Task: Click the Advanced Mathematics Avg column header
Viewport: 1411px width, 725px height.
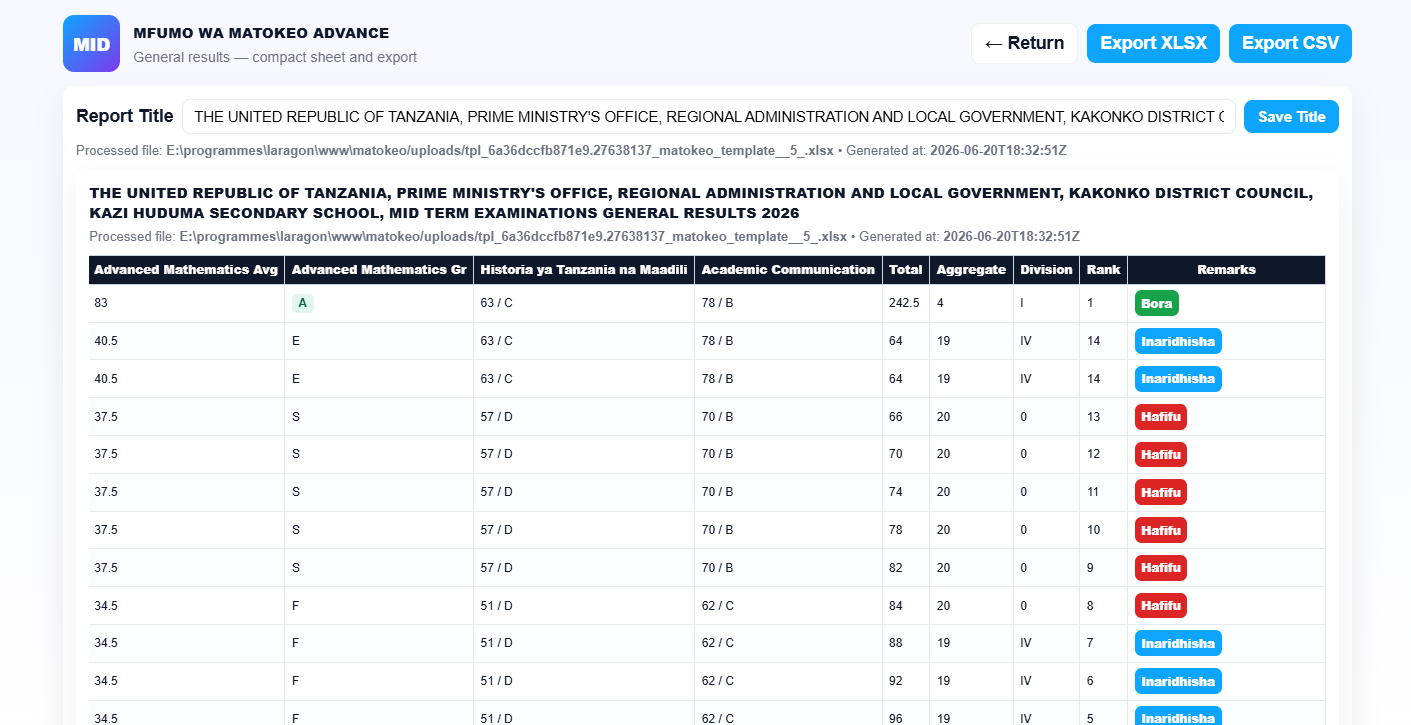Action: coord(187,270)
